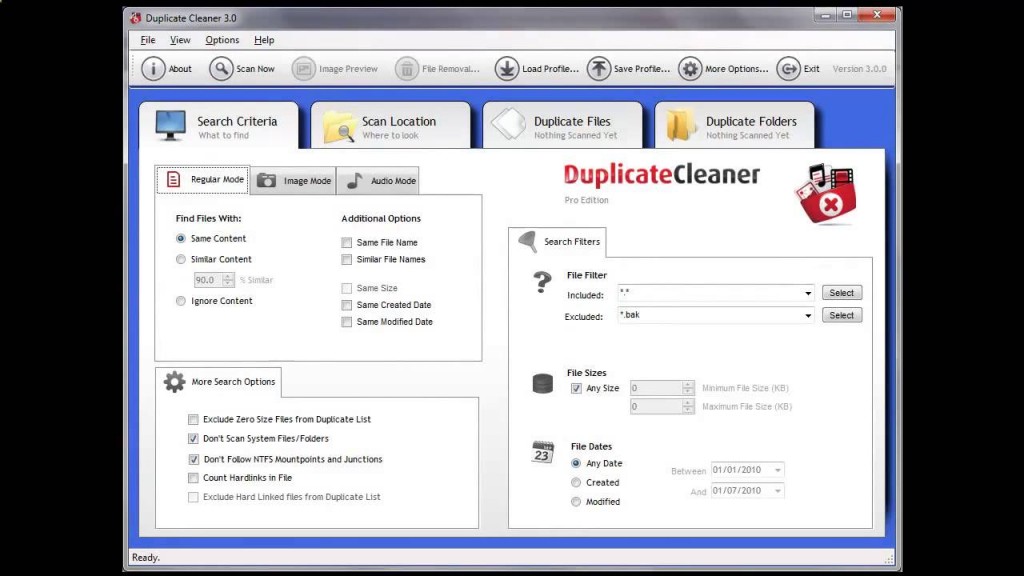Start a scan with Scan Now magnifier icon

(x=221, y=69)
